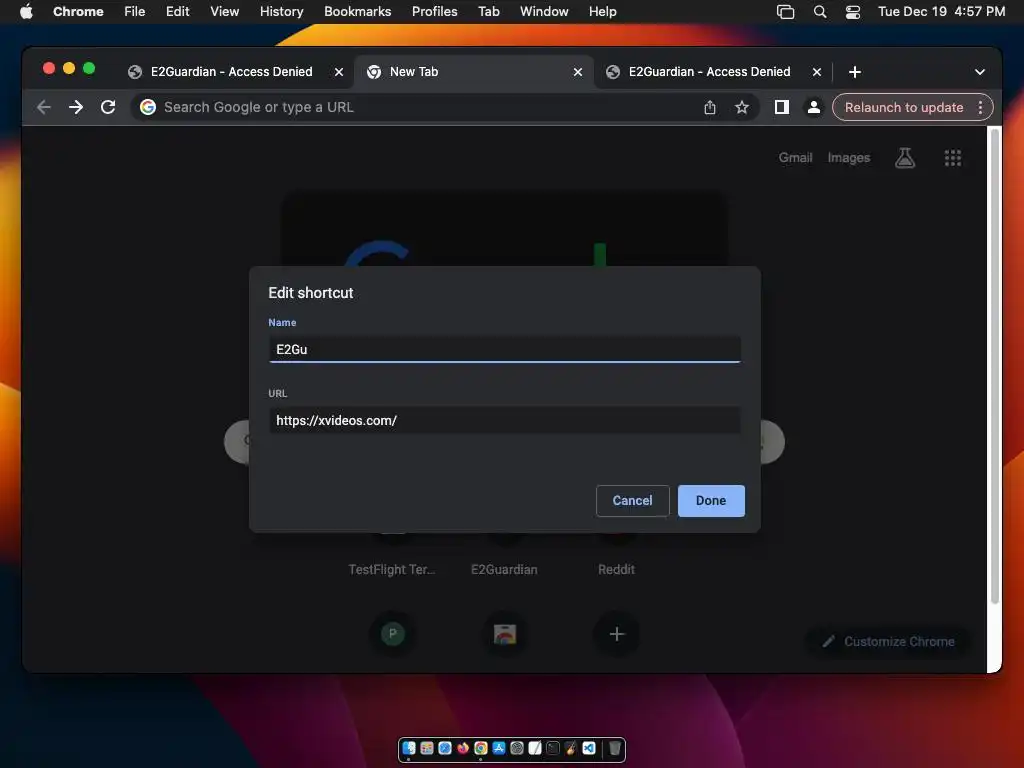Image resolution: width=1024 pixels, height=768 pixels.
Task: Click the Name input field
Action: pos(504,349)
